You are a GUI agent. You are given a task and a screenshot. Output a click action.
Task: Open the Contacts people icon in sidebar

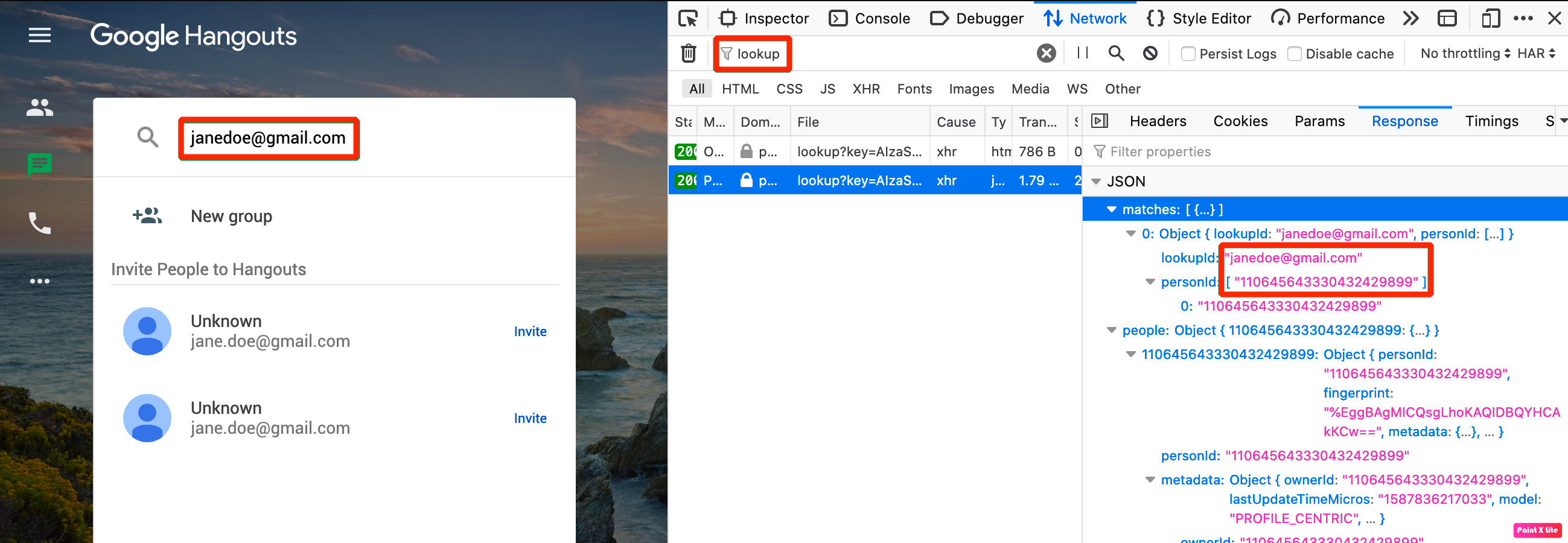click(x=40, y=108)
